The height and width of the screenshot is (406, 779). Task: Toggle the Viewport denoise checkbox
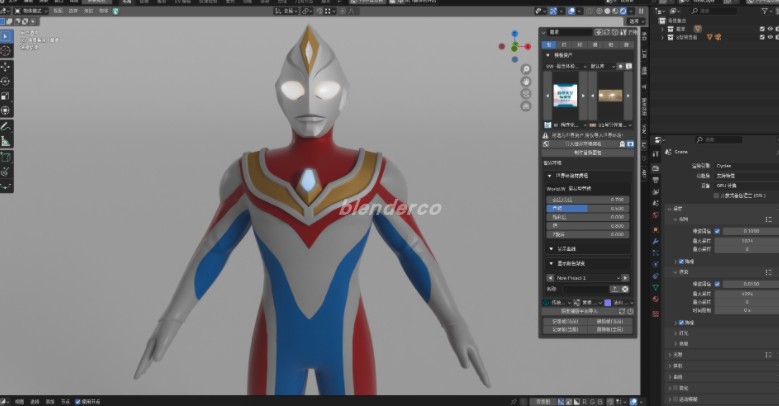(682, 261)
